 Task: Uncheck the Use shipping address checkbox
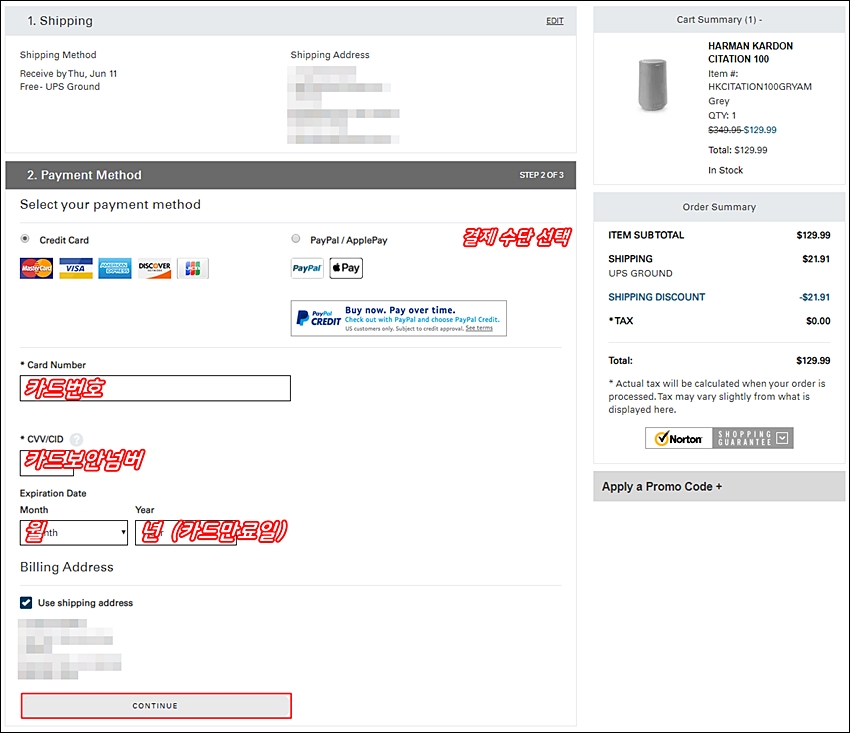[26, 603]
